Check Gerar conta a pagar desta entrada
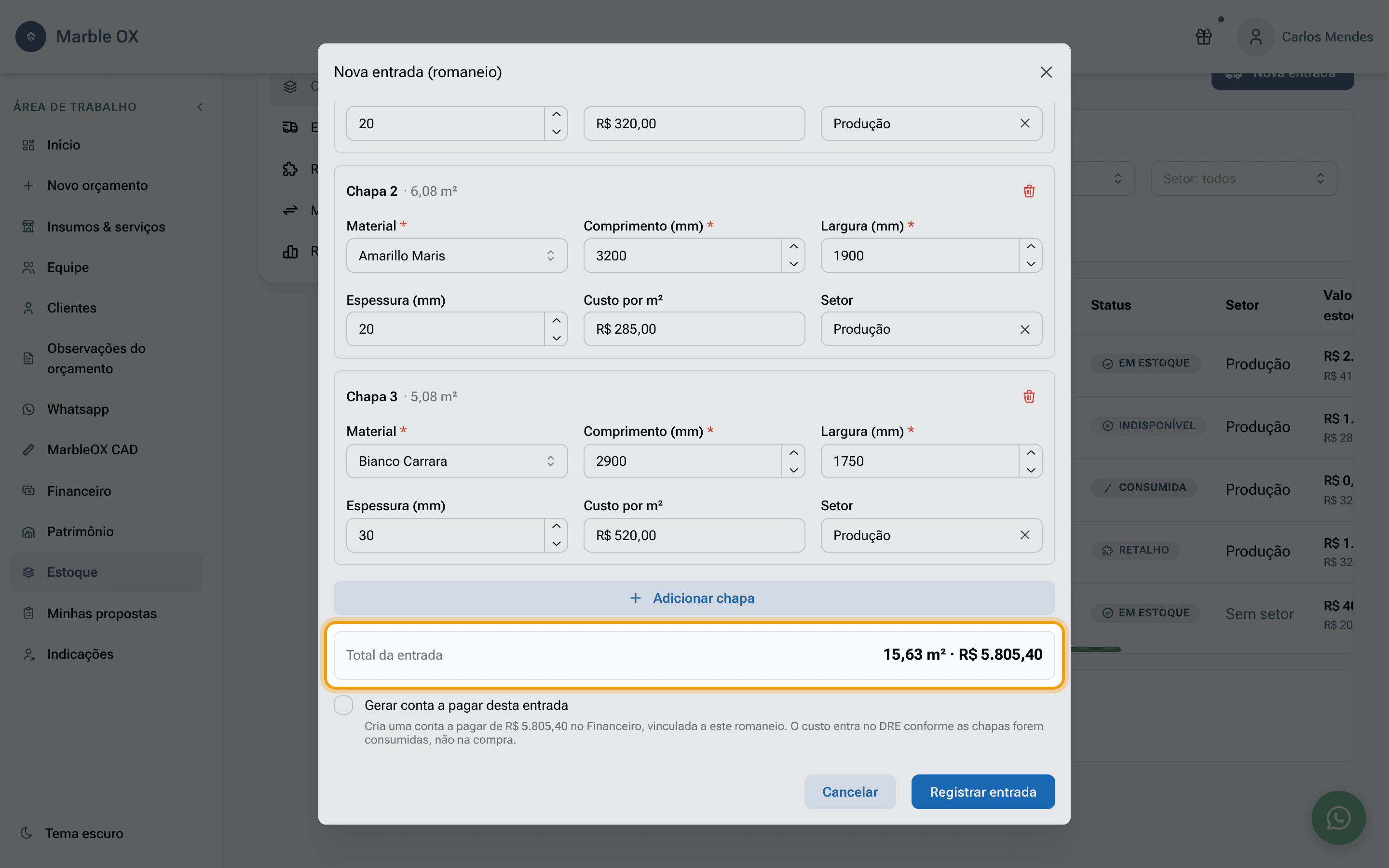The width and height of the screenshot is (1389, 868). pos(343,705)
